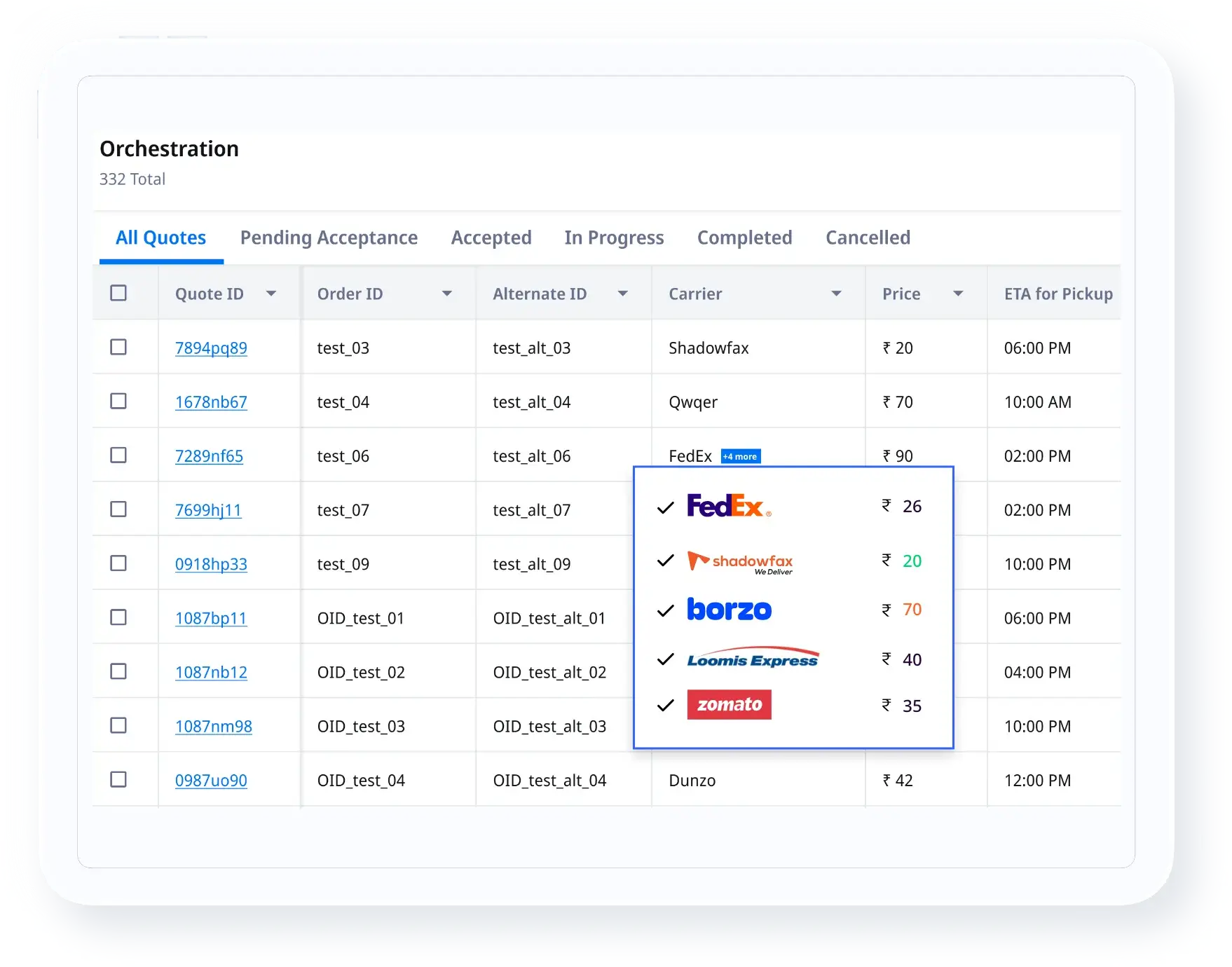Open quote link 7894pq89

pyautogui.click(x=211, y=347)
